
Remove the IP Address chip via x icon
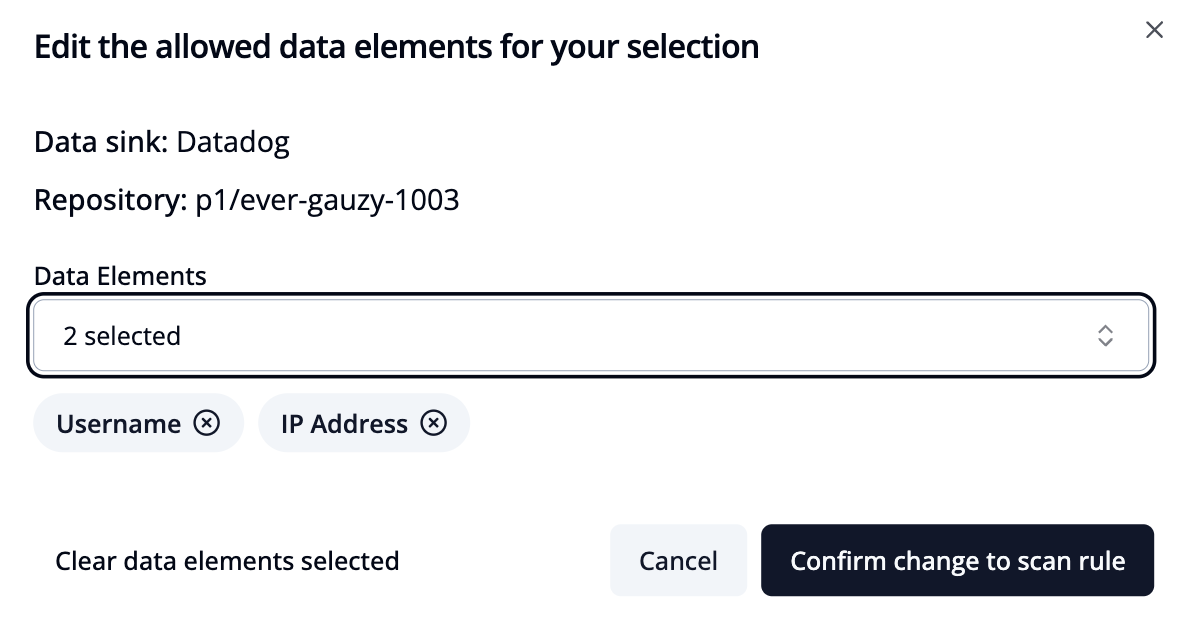point(433,423)
